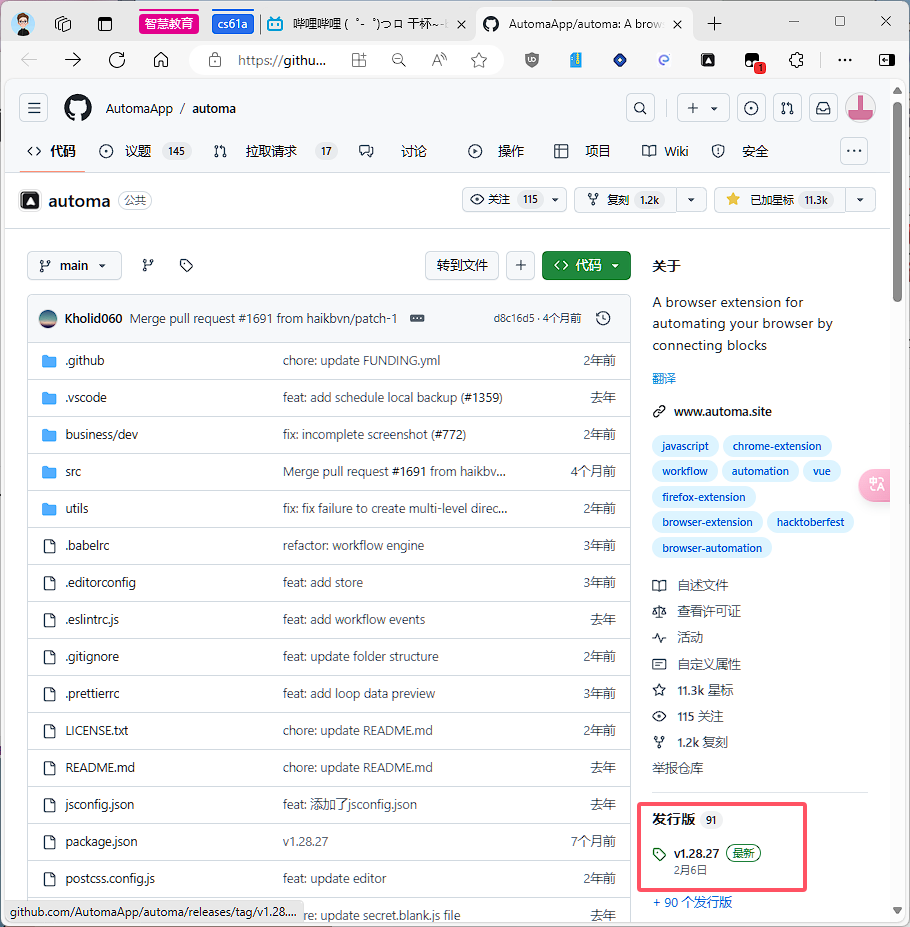Open the browser extensions puzzle icon
The image size is (910, 927).
[796, 60]
